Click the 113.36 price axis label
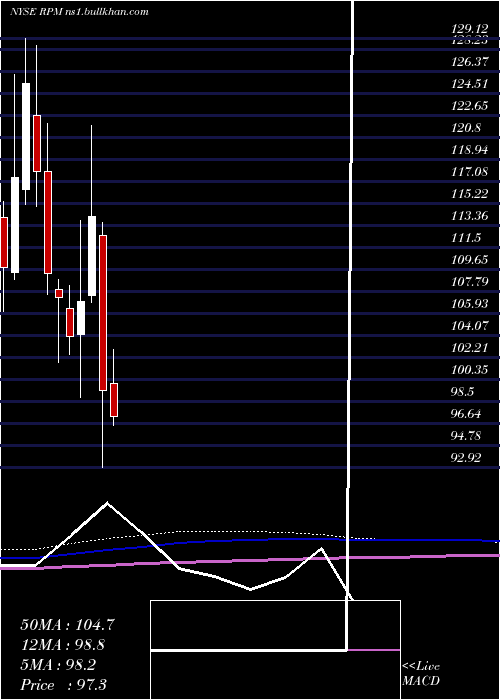 click(x=470, y=216)
